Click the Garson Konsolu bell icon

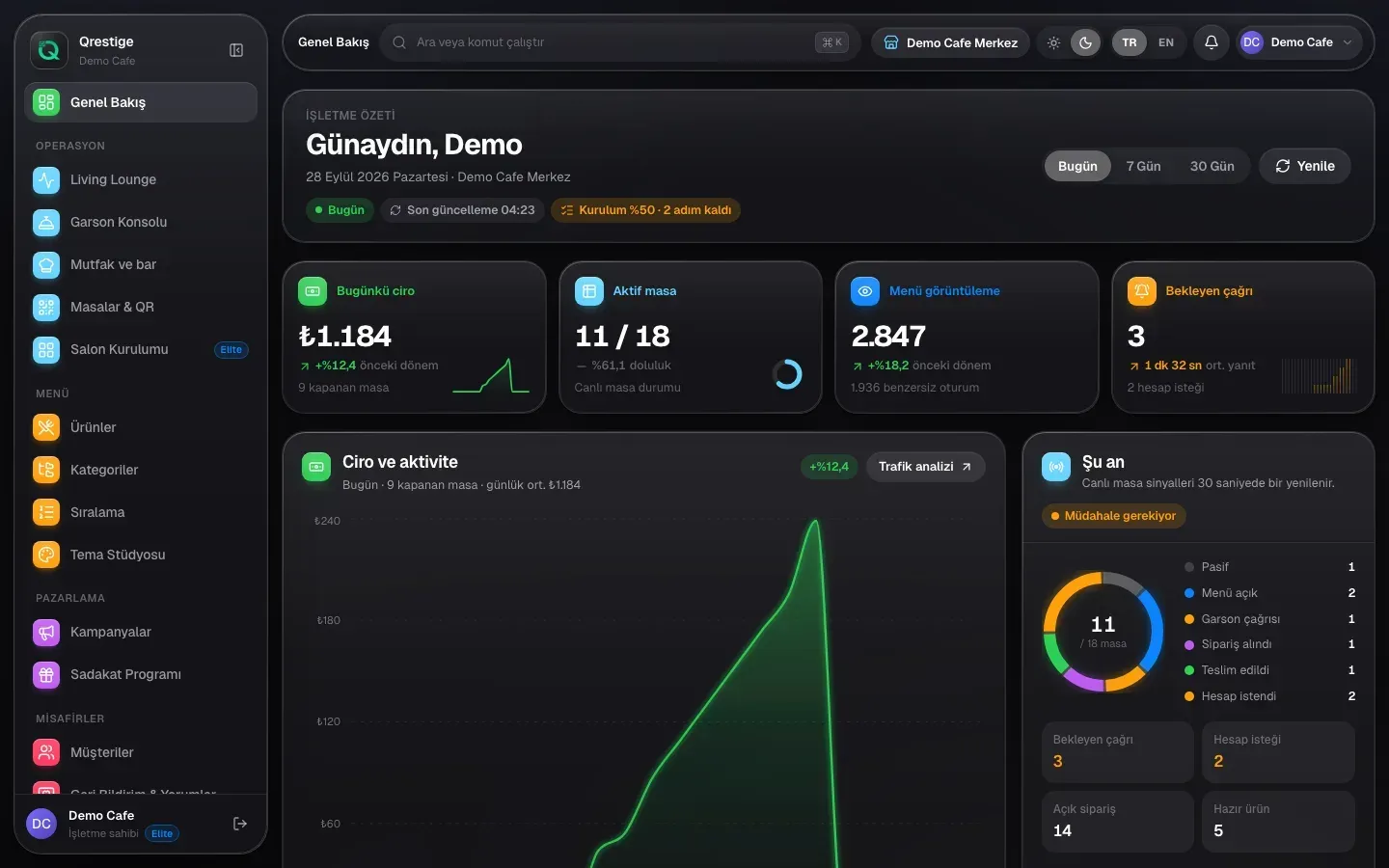coord(46,222)
